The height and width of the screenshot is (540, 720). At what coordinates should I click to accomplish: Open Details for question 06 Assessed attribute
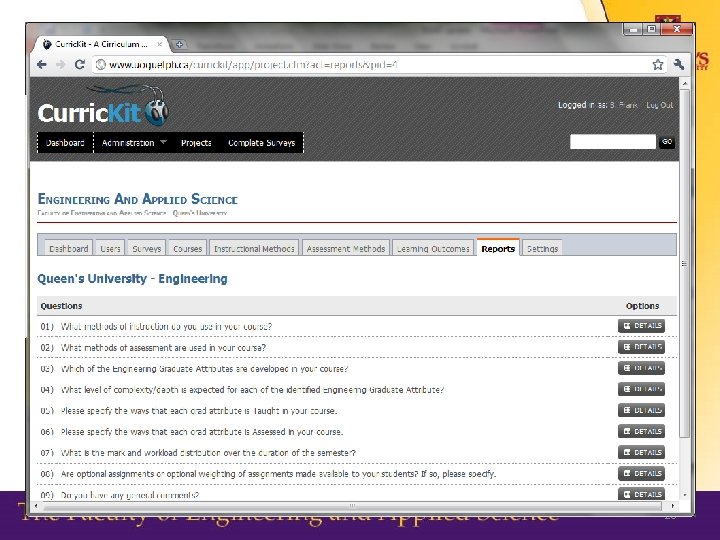tap(641, 432)
